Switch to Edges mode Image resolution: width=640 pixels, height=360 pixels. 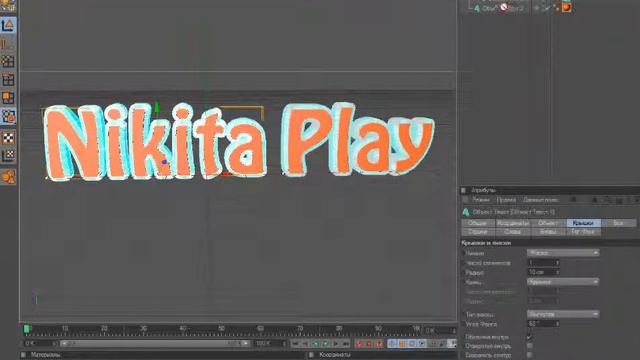(8, 80)
